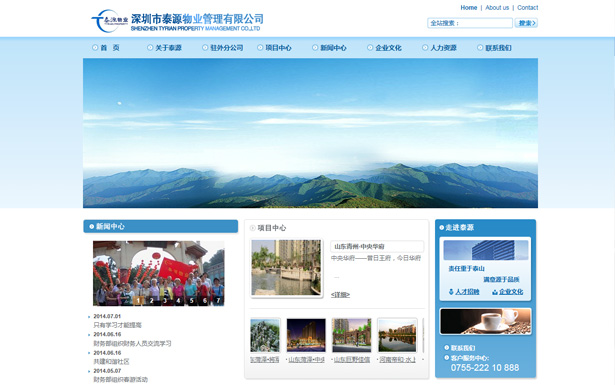This screenshot has width=615, height=385.
Task: Select 人力资源 in navigation bar
Action: pyautogui.click(x=439, y=48)
